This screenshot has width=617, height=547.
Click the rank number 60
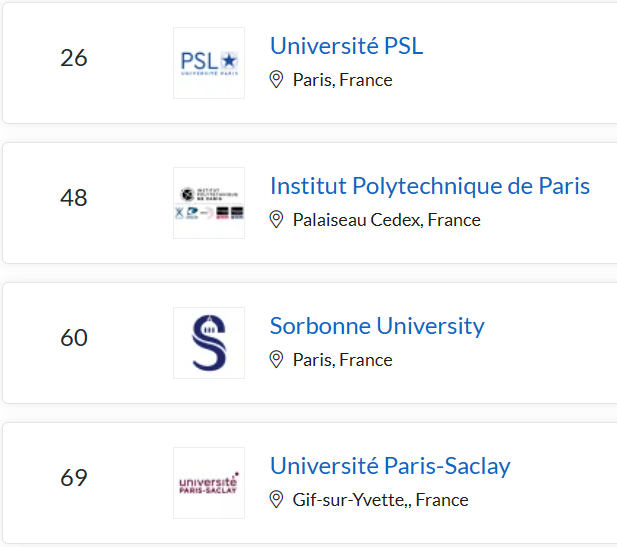coord(74,338)
